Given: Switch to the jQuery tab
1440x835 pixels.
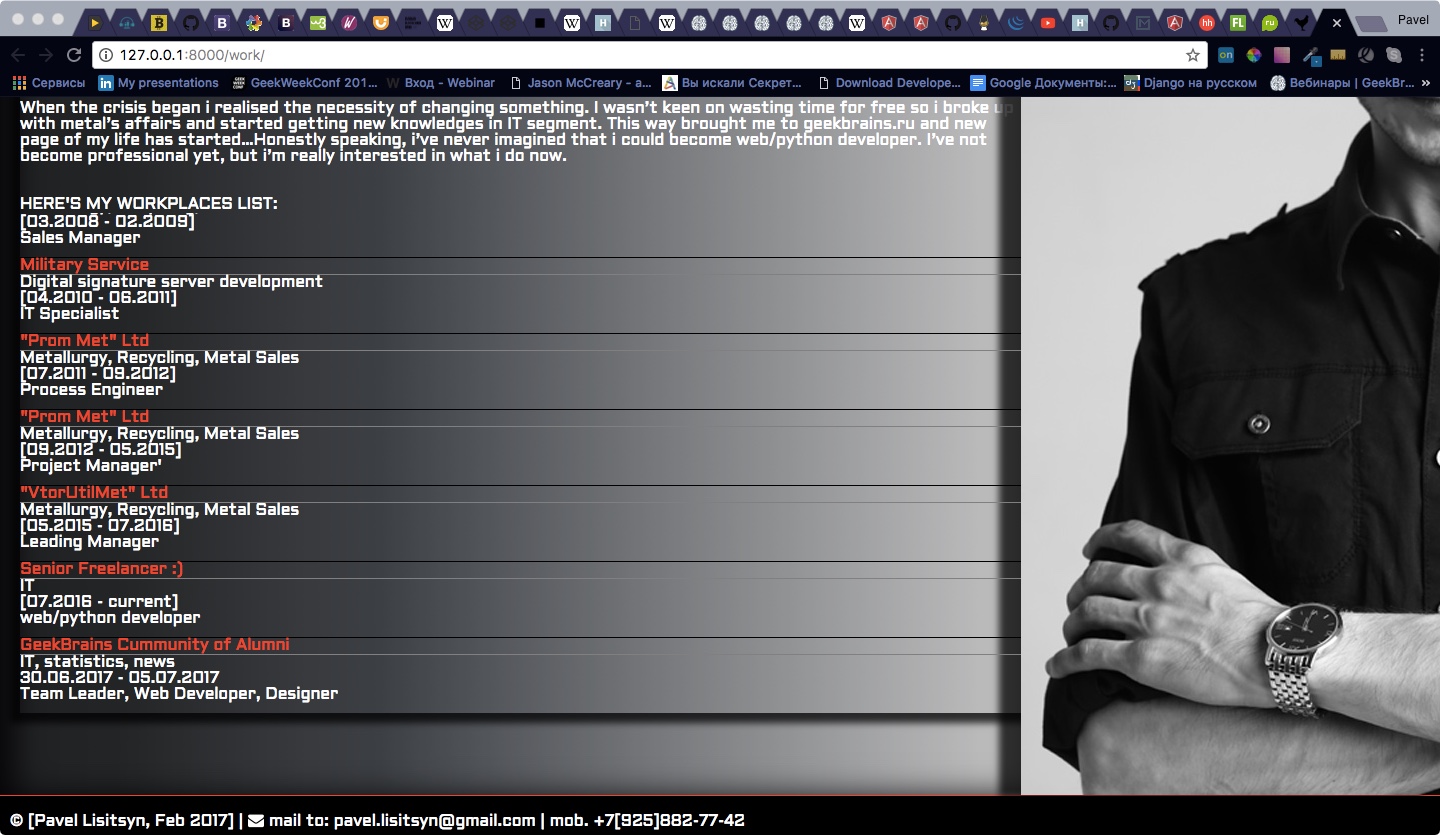Looking at the screenshot, I should pos(1016,22).
